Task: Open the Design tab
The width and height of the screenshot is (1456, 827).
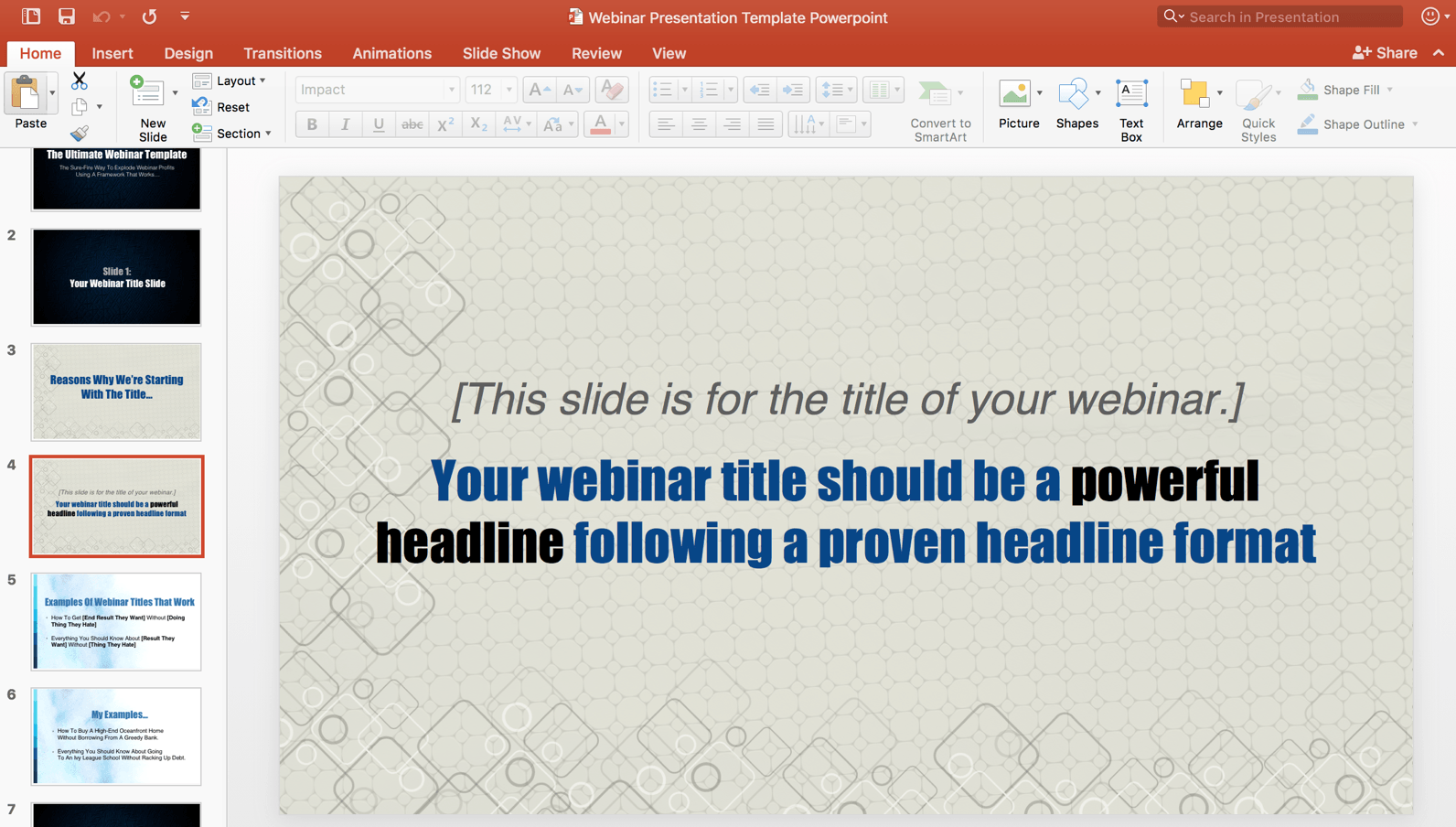Action: 188,53
